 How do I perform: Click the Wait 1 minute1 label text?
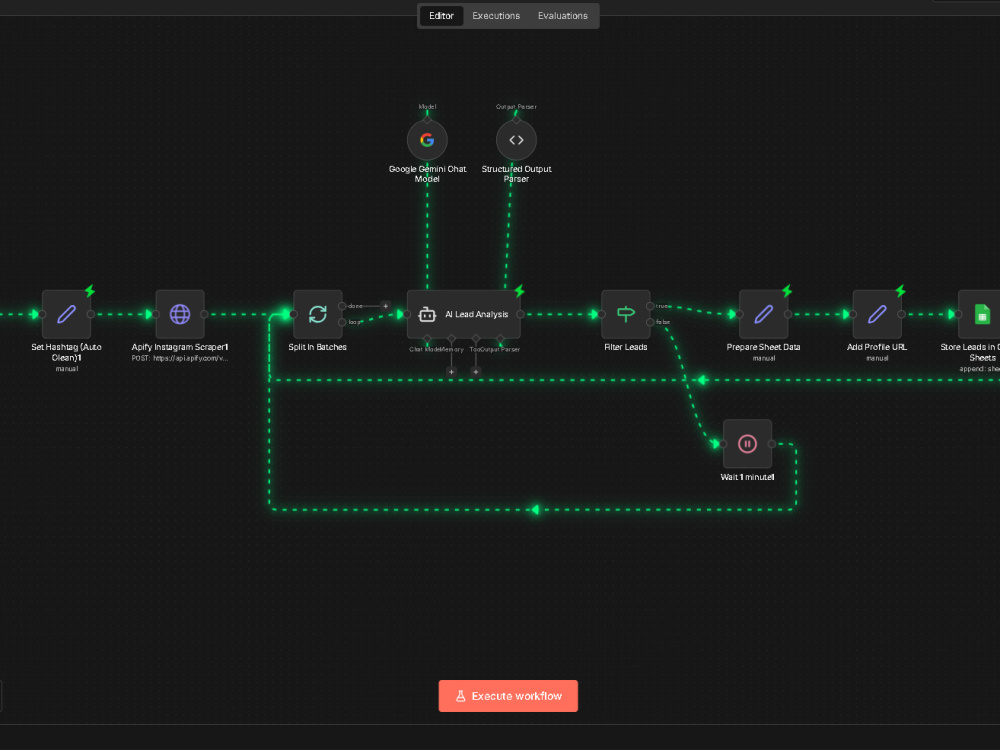point(747,477)
